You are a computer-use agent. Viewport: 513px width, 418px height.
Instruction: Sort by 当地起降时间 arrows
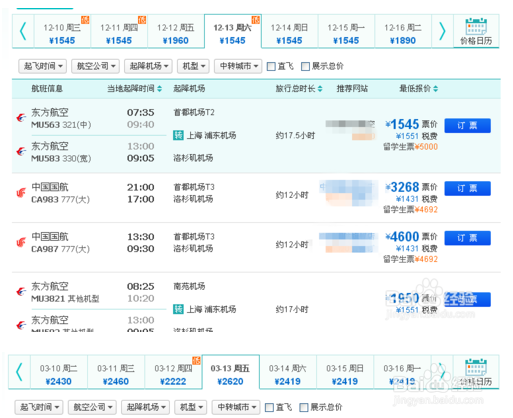click(159, 89)
